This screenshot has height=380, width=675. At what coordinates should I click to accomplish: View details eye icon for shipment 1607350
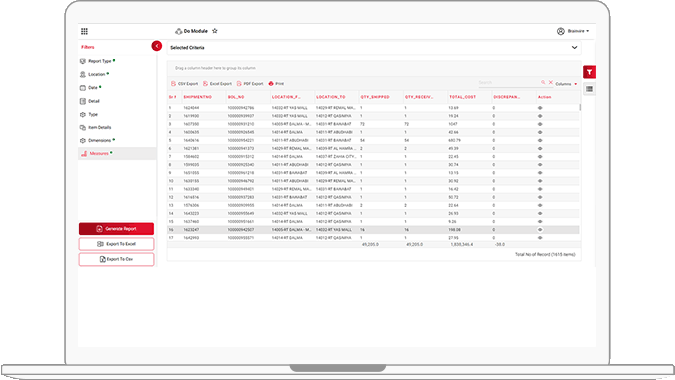pyautogui.click(x=540, y=124)
